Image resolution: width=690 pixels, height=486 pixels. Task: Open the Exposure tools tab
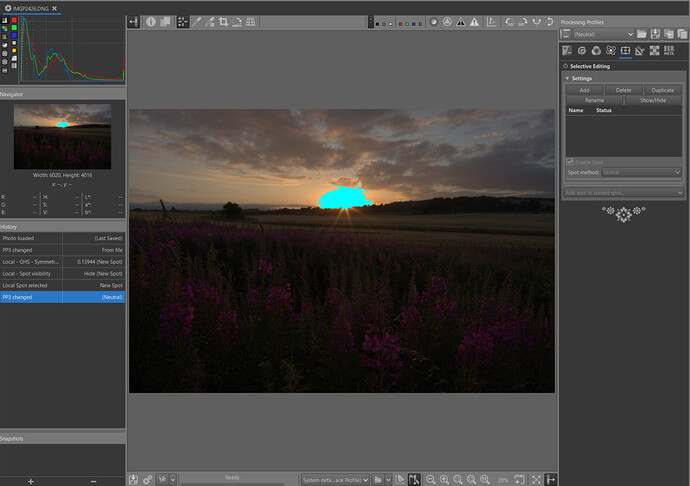567,50
